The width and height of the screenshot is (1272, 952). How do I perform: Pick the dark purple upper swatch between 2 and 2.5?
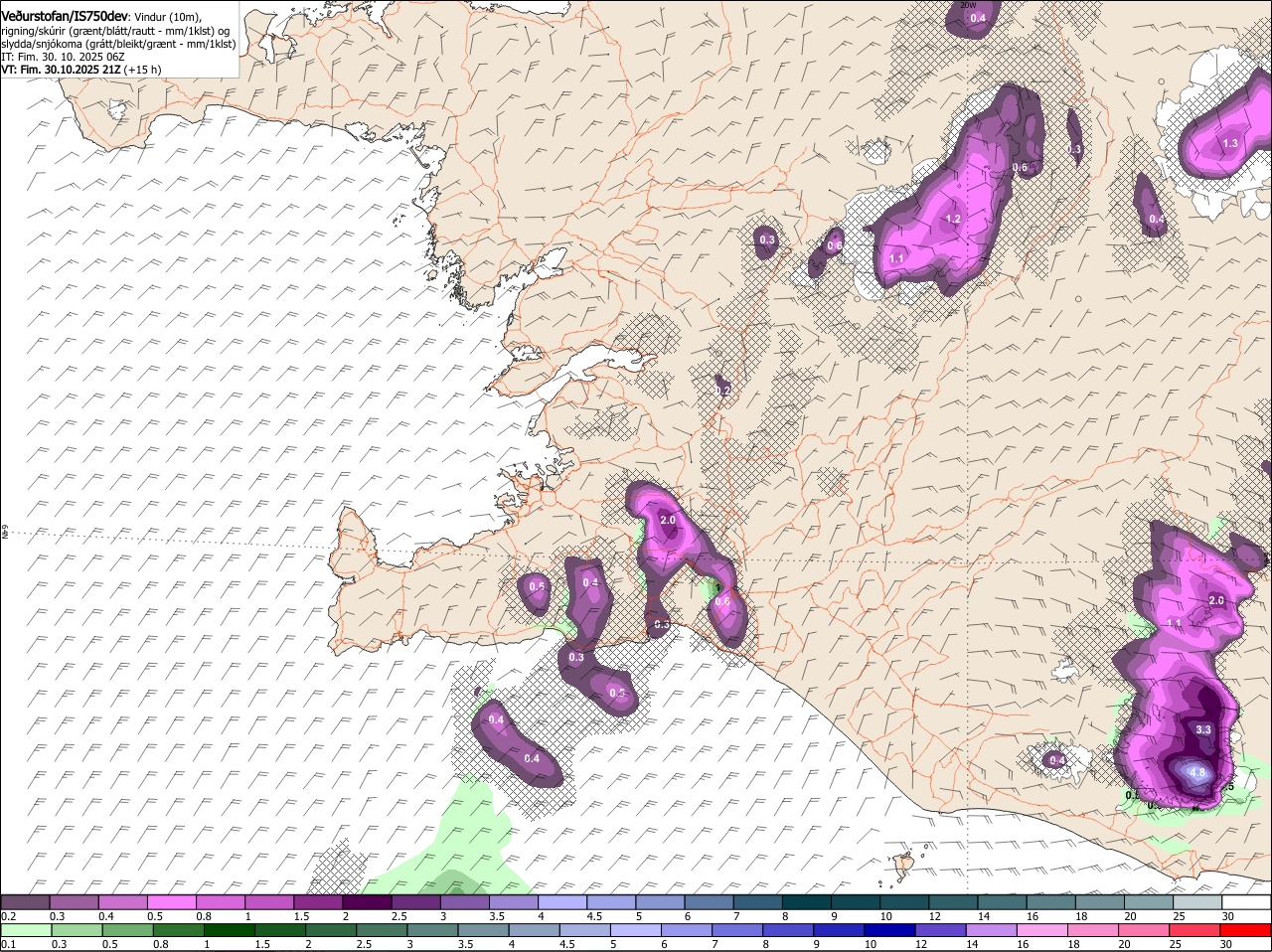pos(368,902)
